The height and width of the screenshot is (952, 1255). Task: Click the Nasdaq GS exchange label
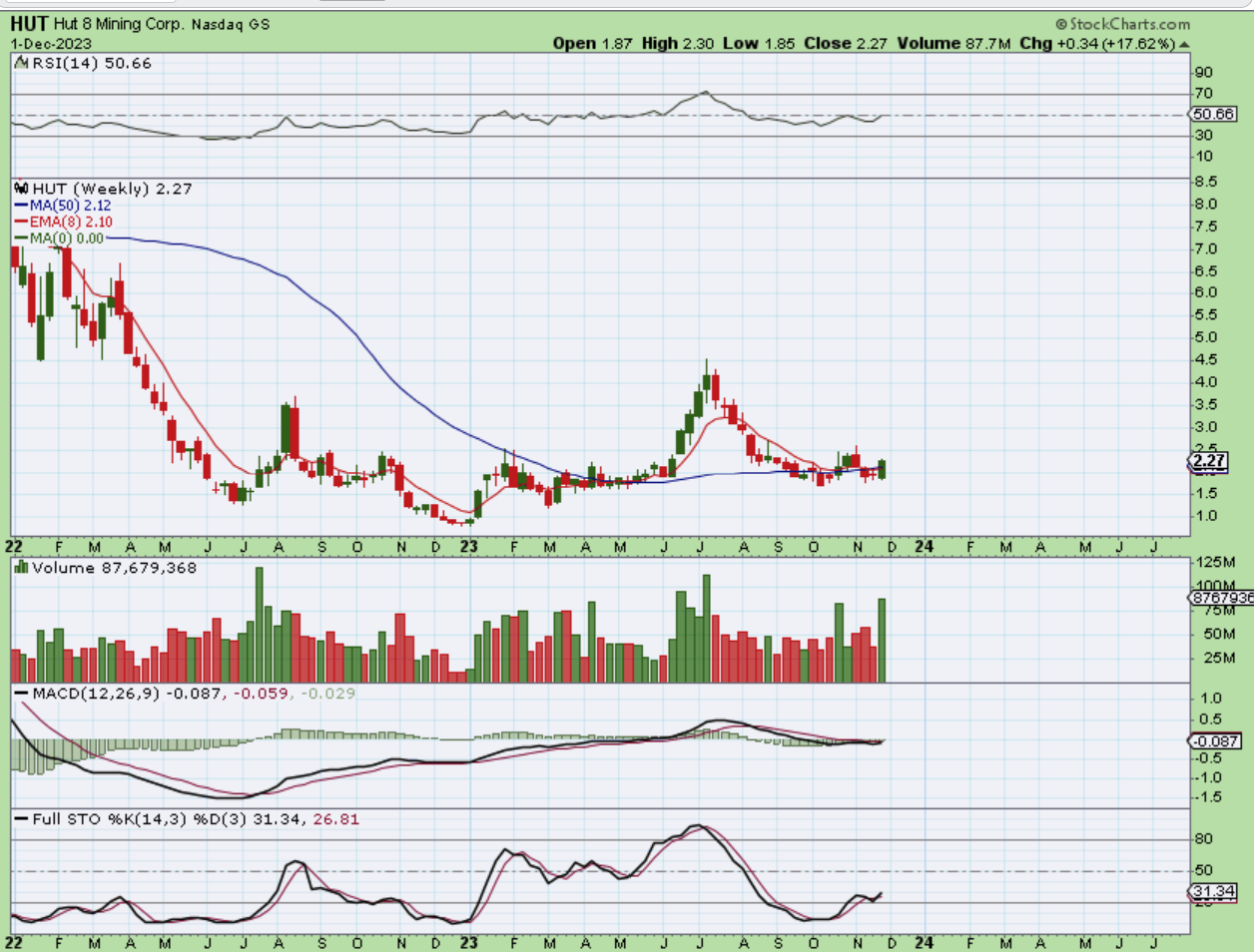pyautogui.click(x=230, y=24)
